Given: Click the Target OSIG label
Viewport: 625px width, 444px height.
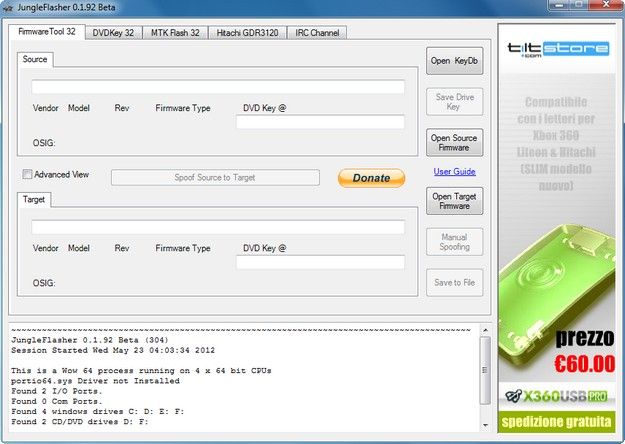Looking at the screenshot, I should coord(44,283).
